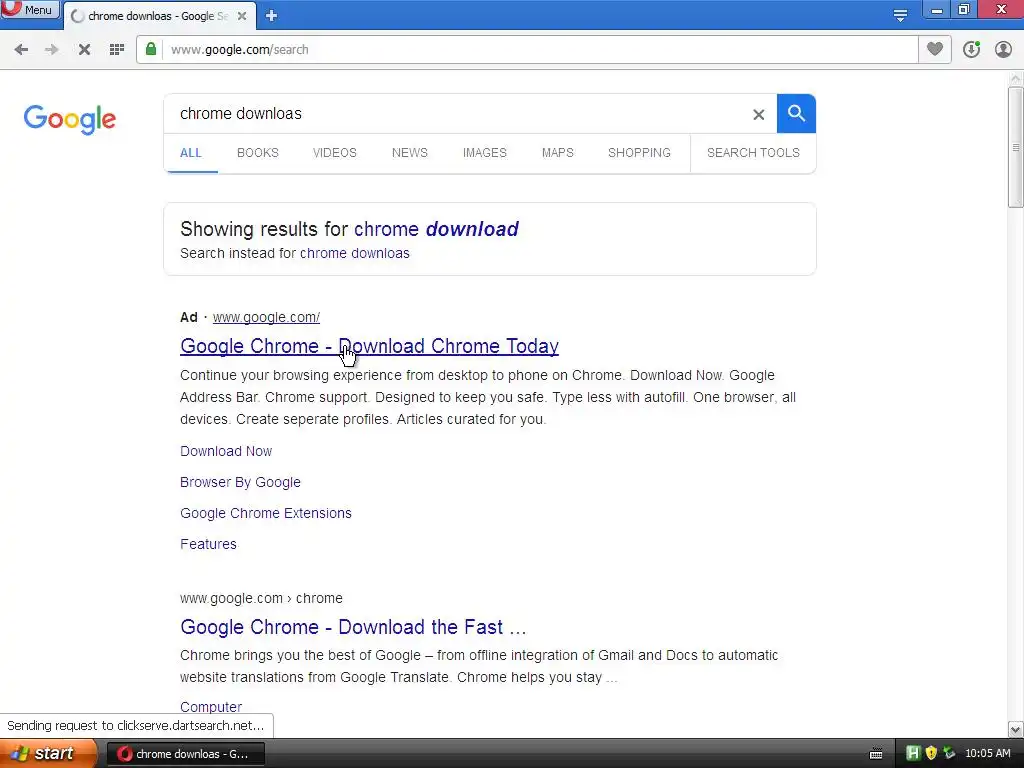Open the tab menu icon in the title bar
This screenshot has width=1024, height=768.
tap(900, 15)
